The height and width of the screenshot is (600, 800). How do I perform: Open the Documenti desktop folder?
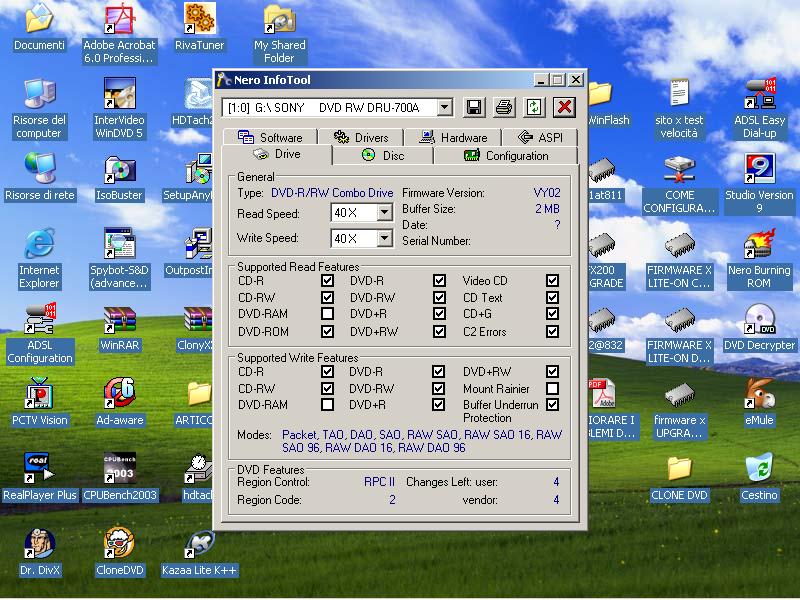[39, 28]
